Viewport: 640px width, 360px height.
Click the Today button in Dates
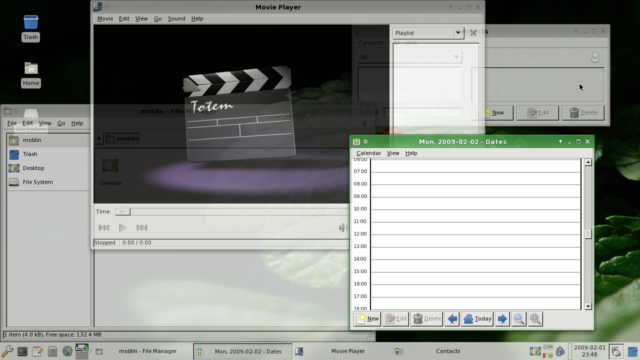[478, 319]
